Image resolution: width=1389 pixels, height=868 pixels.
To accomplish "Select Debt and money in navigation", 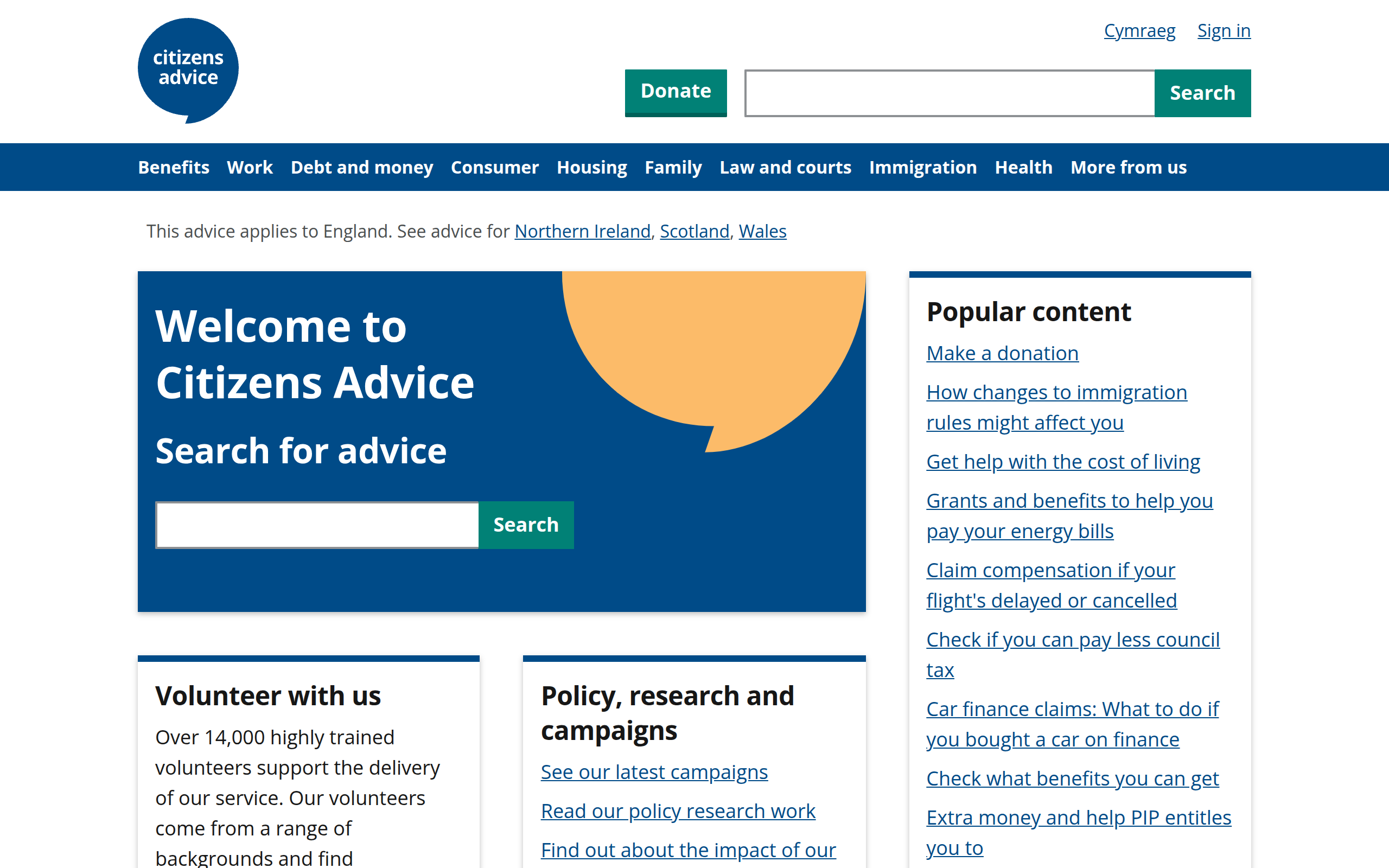I will pos(361,167).
